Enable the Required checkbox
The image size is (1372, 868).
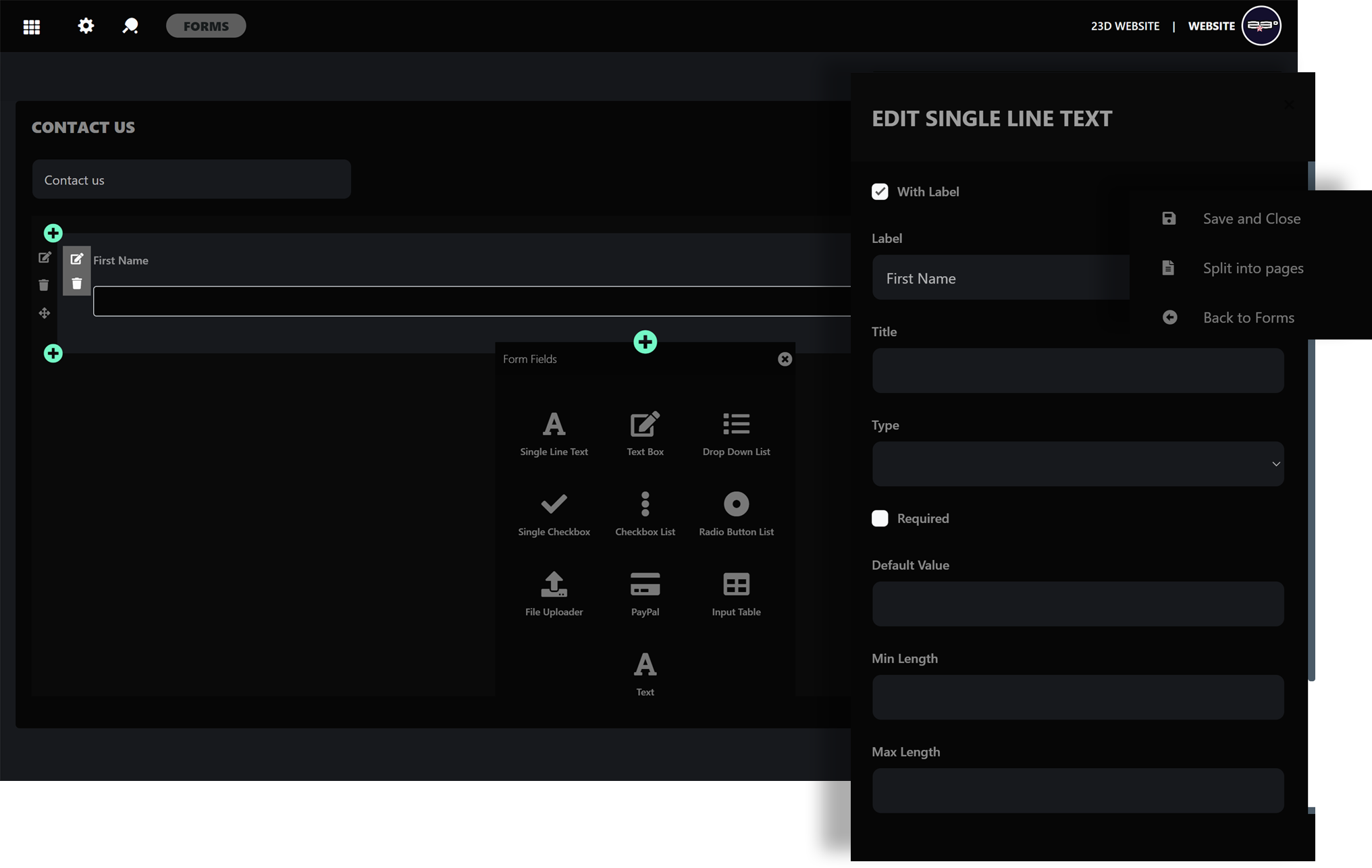[880, 518]
